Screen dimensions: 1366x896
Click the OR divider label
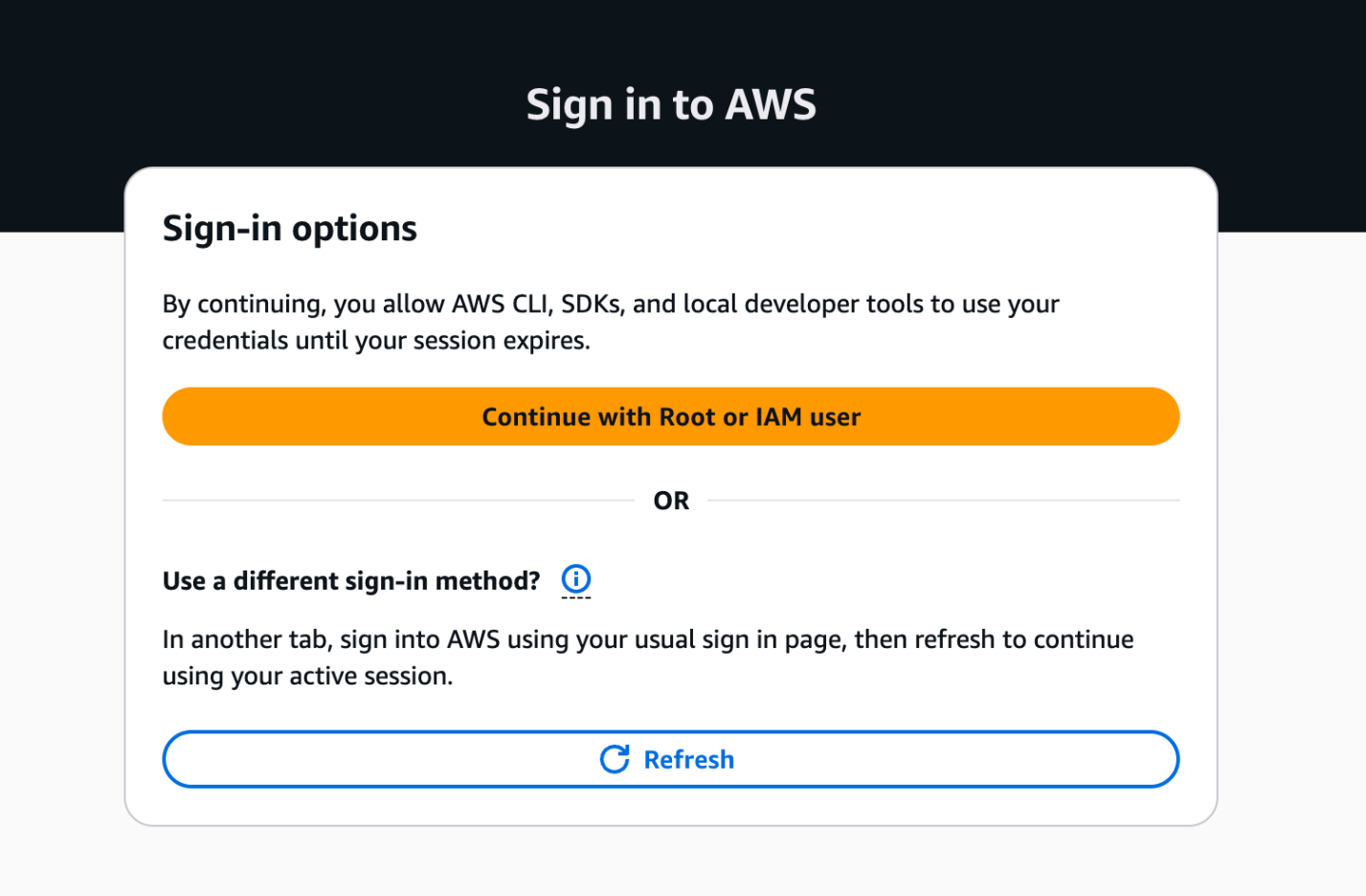coord(672,500)
